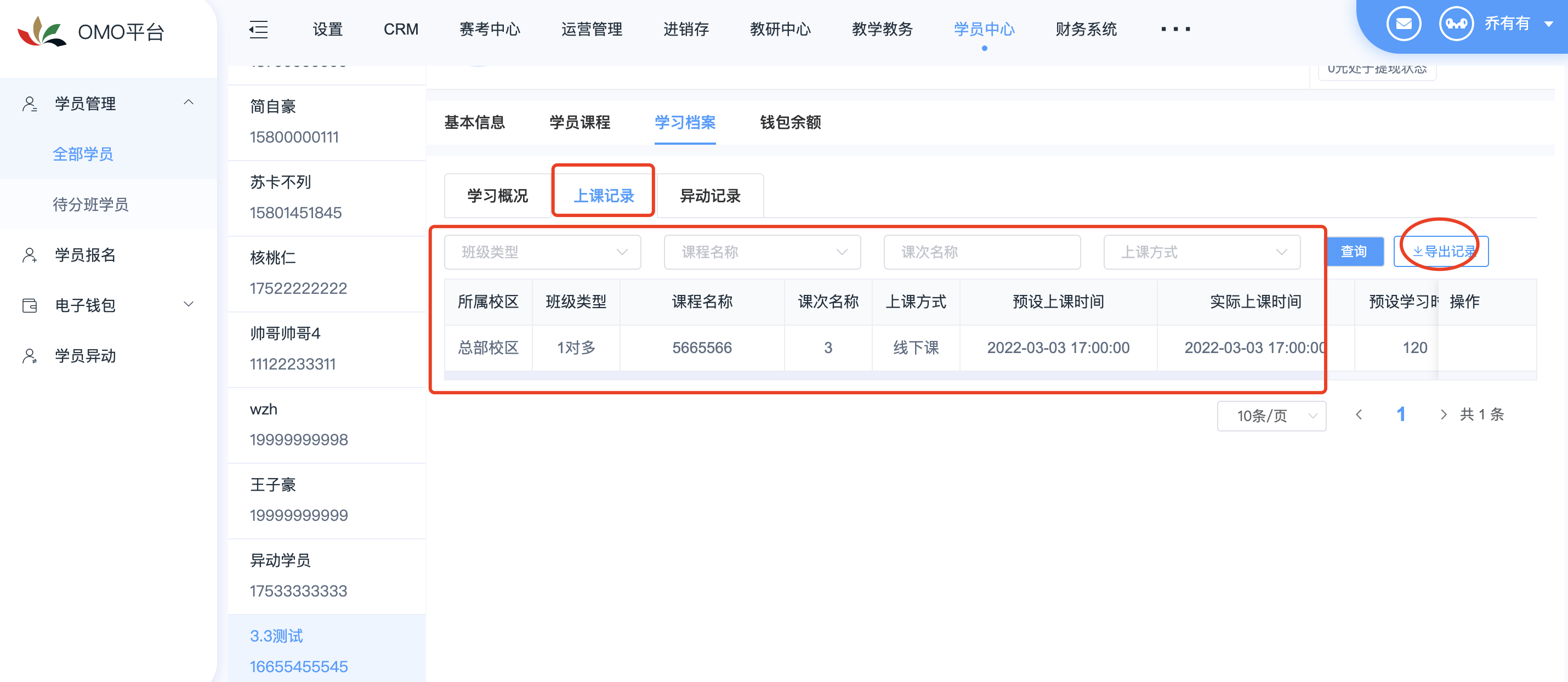Expand the 电子钱包 menu chevron
The width and height of the screenshot is (1568, 682).
pyautogui.click(x=189, y=304)
